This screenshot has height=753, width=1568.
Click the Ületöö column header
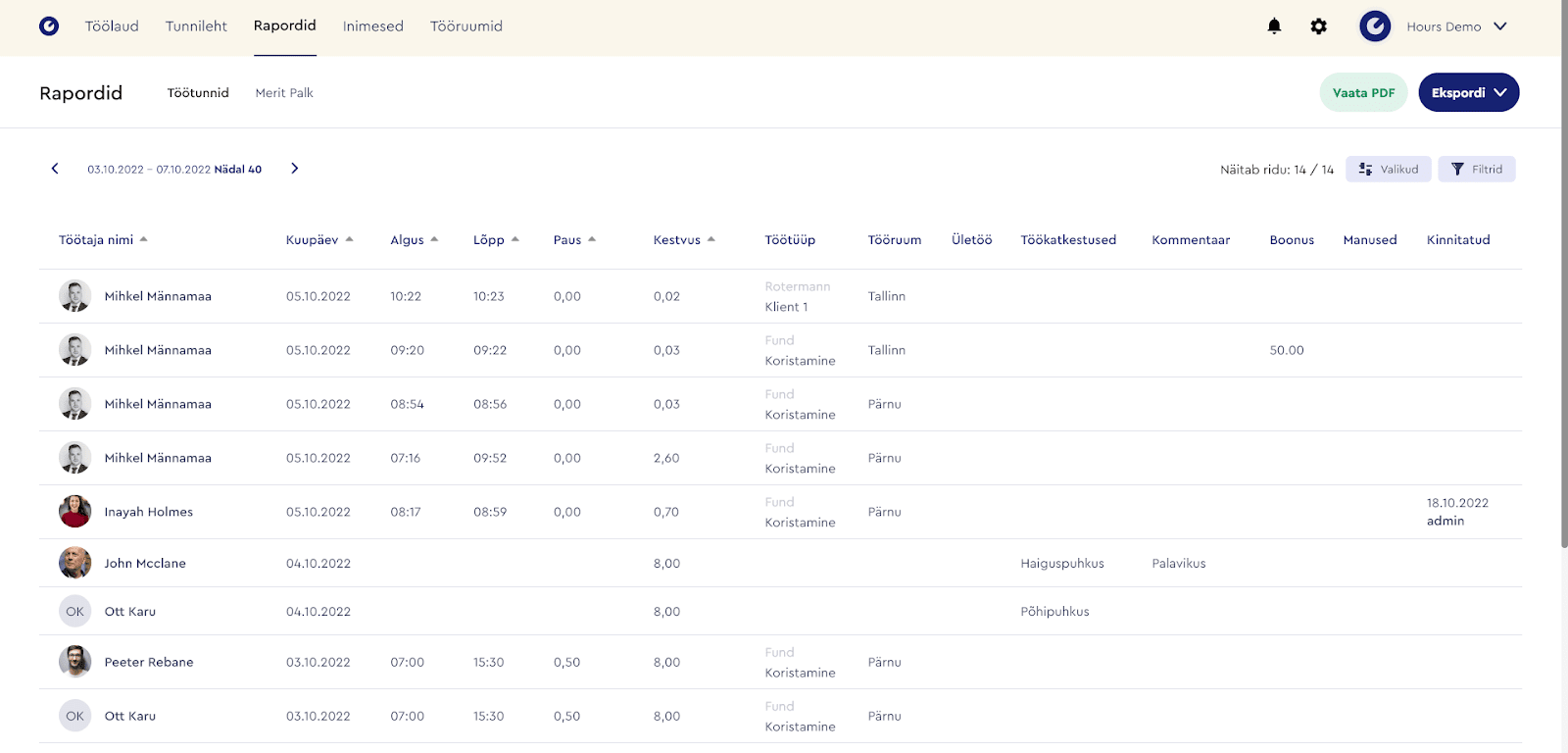point(972,239)
